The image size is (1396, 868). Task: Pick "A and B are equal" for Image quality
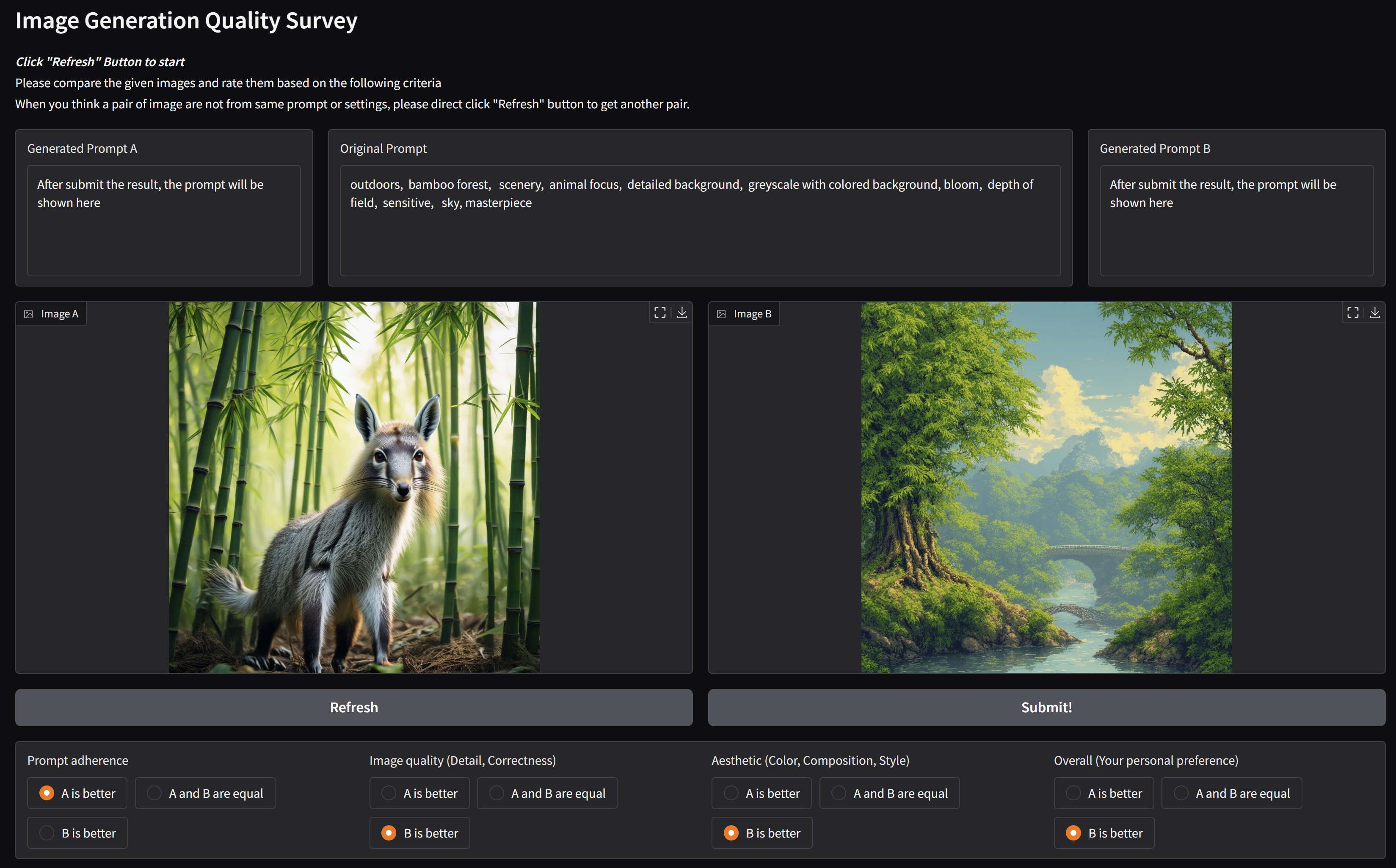tap(497, 794)
